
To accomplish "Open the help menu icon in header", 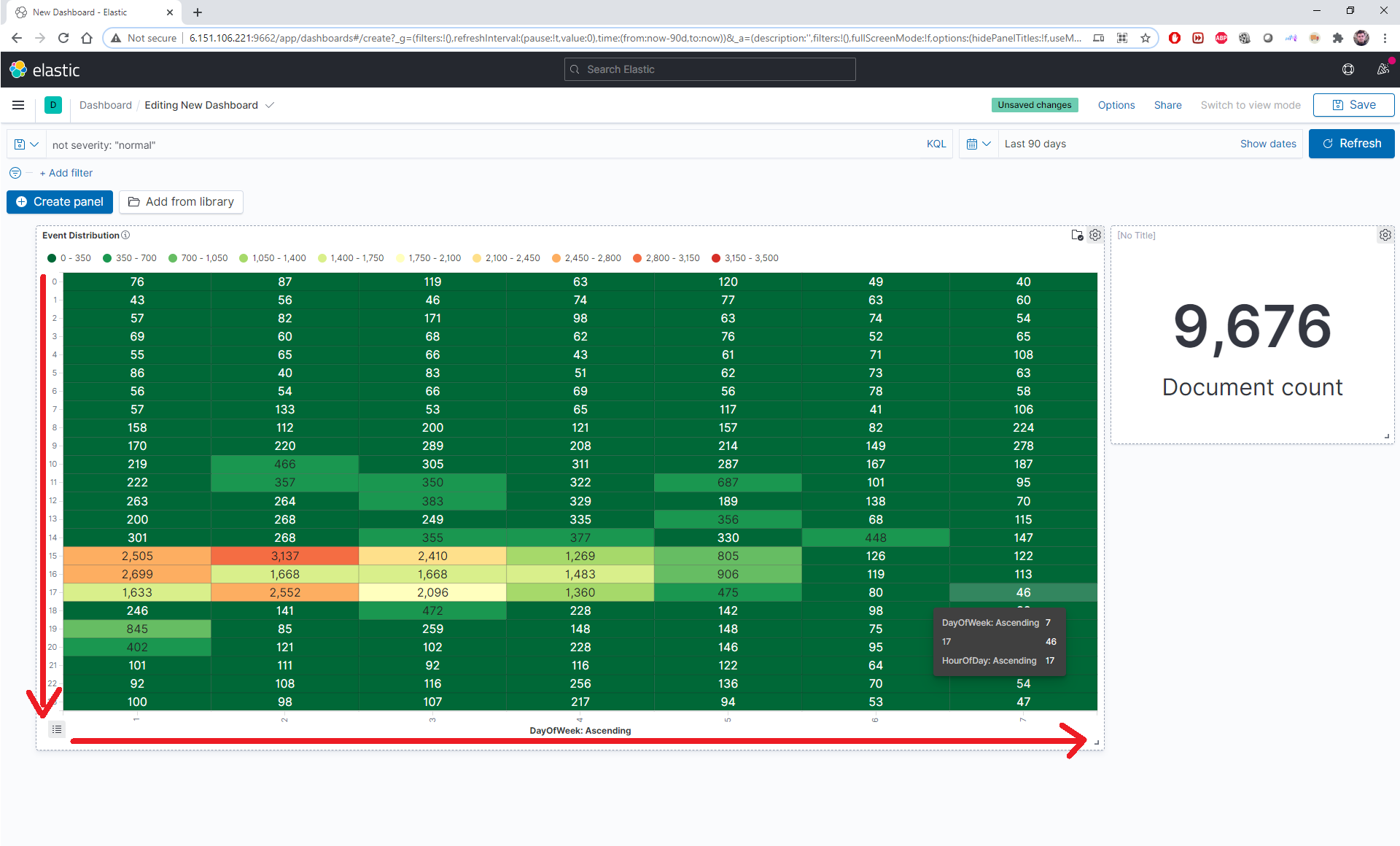I will (1347, 69).
